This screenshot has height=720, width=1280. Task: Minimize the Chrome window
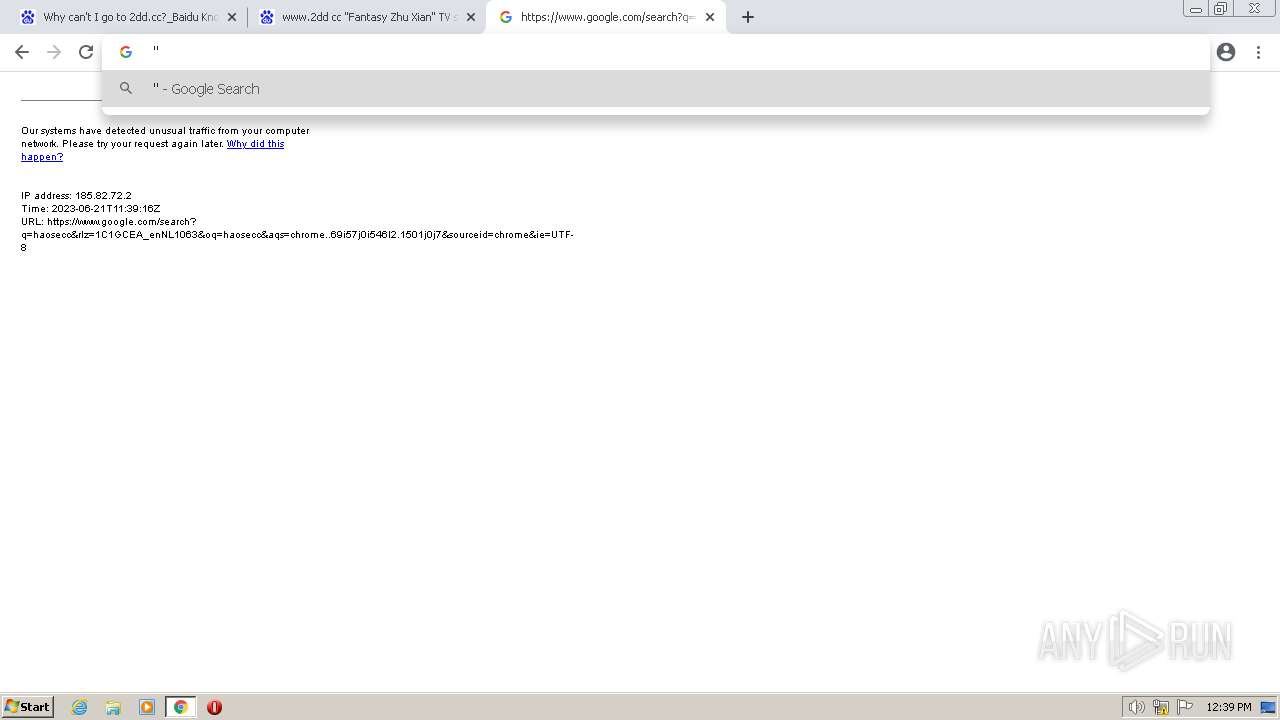coord(1196,9)
